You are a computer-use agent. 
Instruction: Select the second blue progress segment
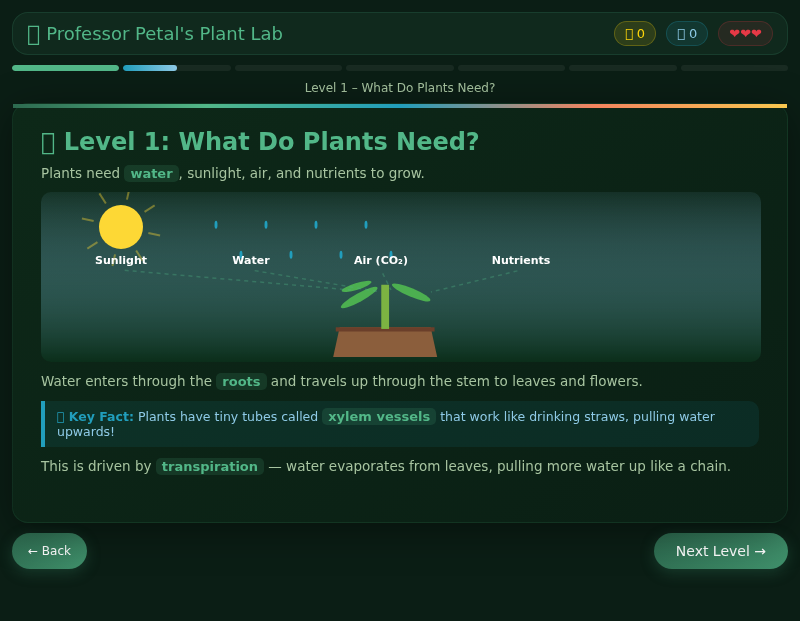(x=150, y=67)
